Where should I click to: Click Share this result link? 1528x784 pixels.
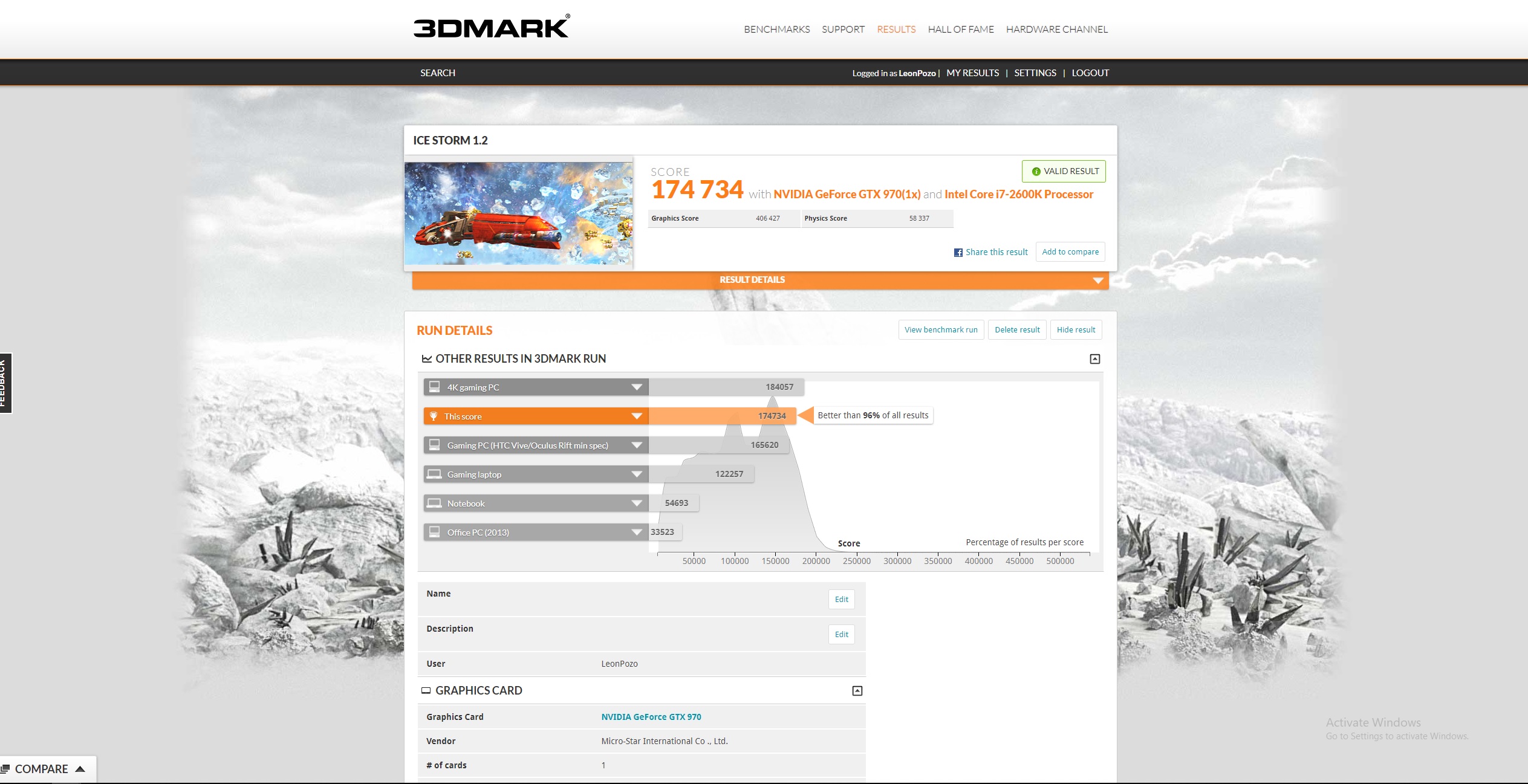click(996, 252)
